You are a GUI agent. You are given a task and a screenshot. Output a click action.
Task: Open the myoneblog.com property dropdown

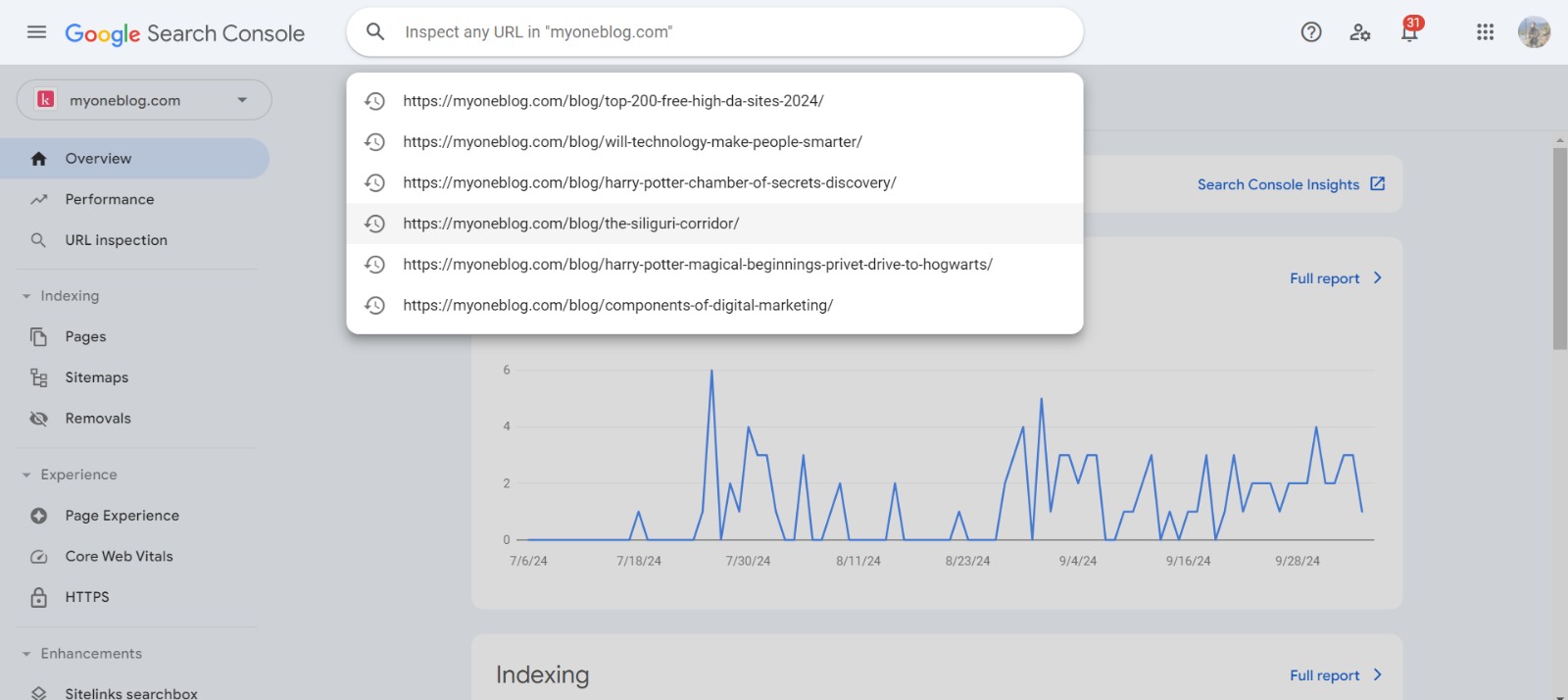144,100
